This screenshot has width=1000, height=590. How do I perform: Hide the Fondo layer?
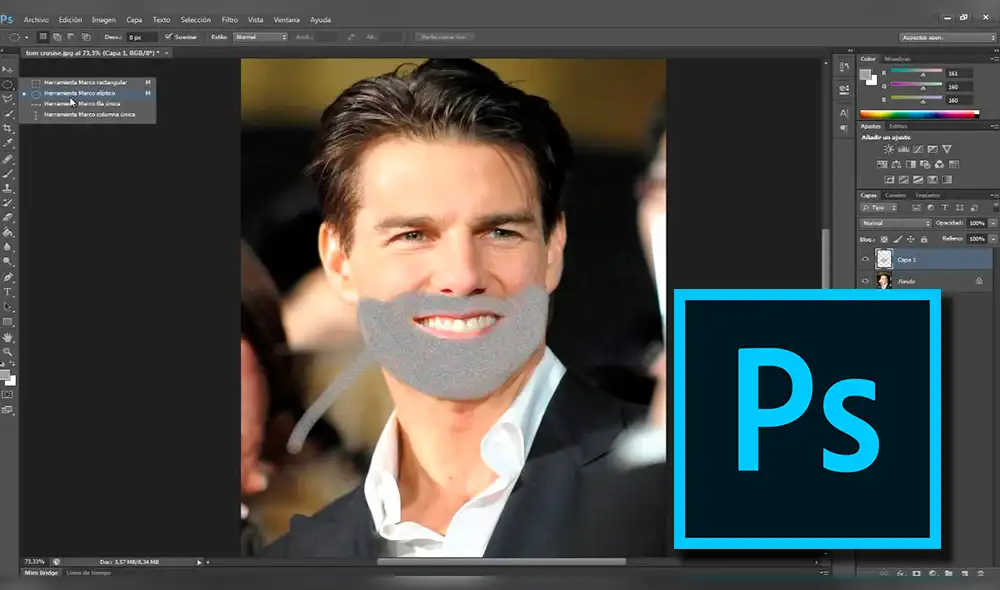[866, 280]
